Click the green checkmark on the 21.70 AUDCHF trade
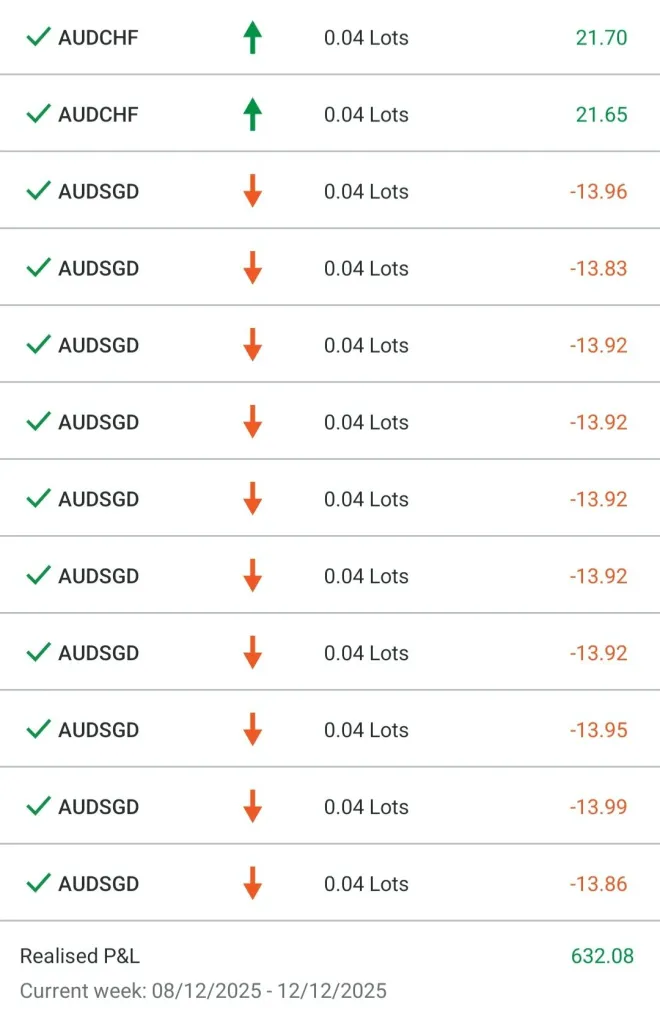Screen dimensions: 660x1023 [38, 38]
